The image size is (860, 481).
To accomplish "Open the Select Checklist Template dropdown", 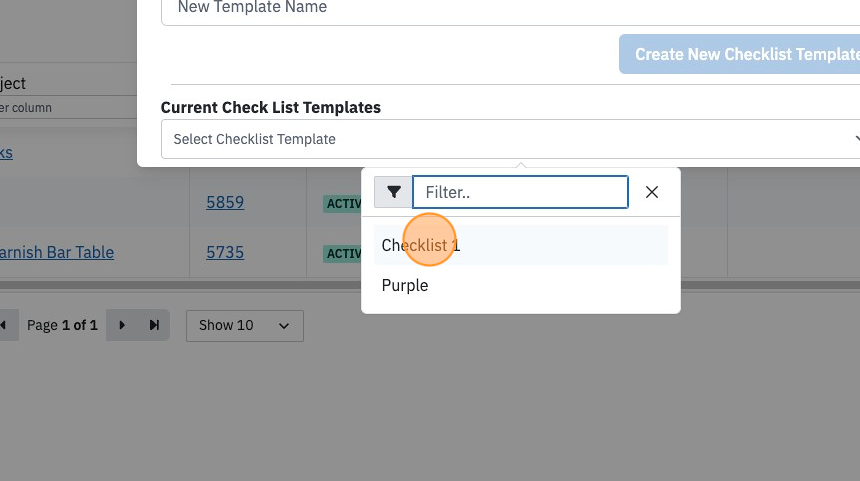I will click(510, 139).
